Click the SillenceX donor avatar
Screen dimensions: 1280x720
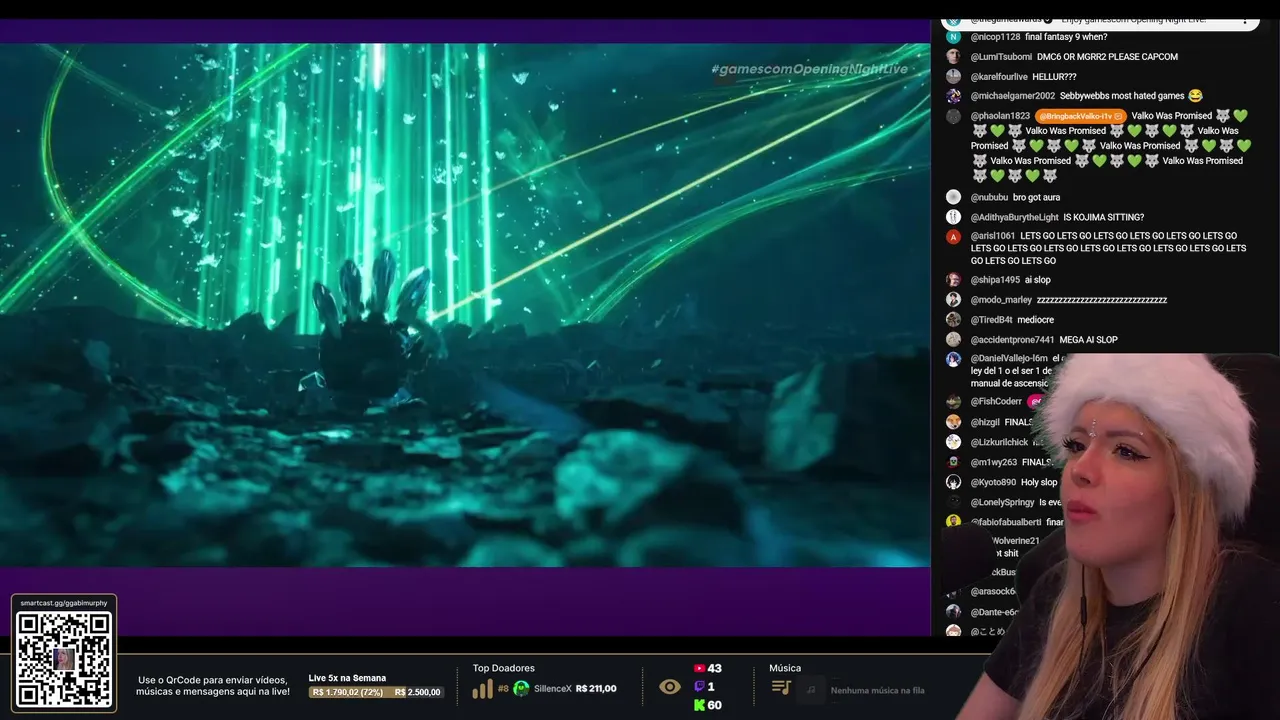click(x=521, y=688)
